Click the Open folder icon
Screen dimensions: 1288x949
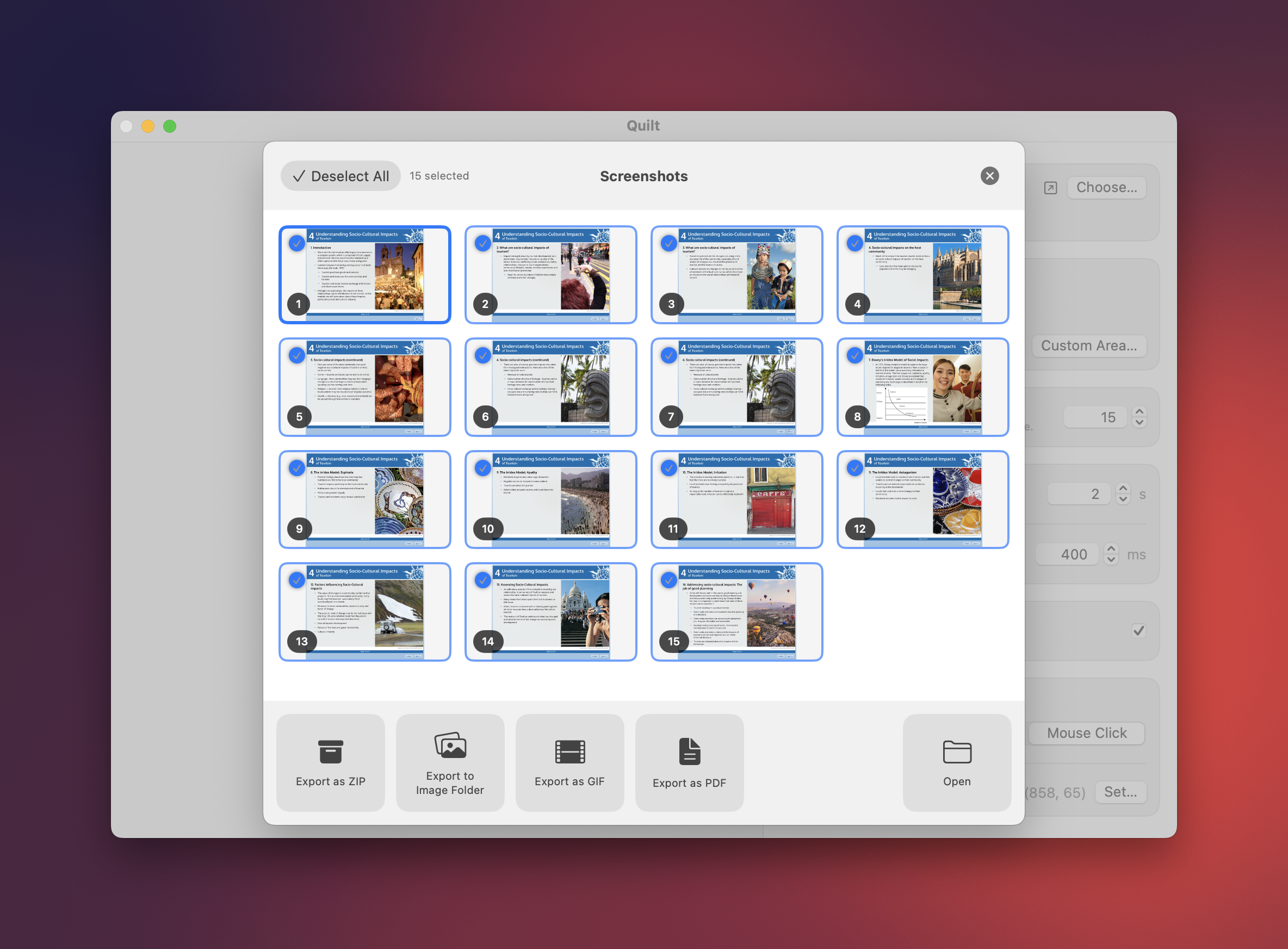tap(957, 751)
